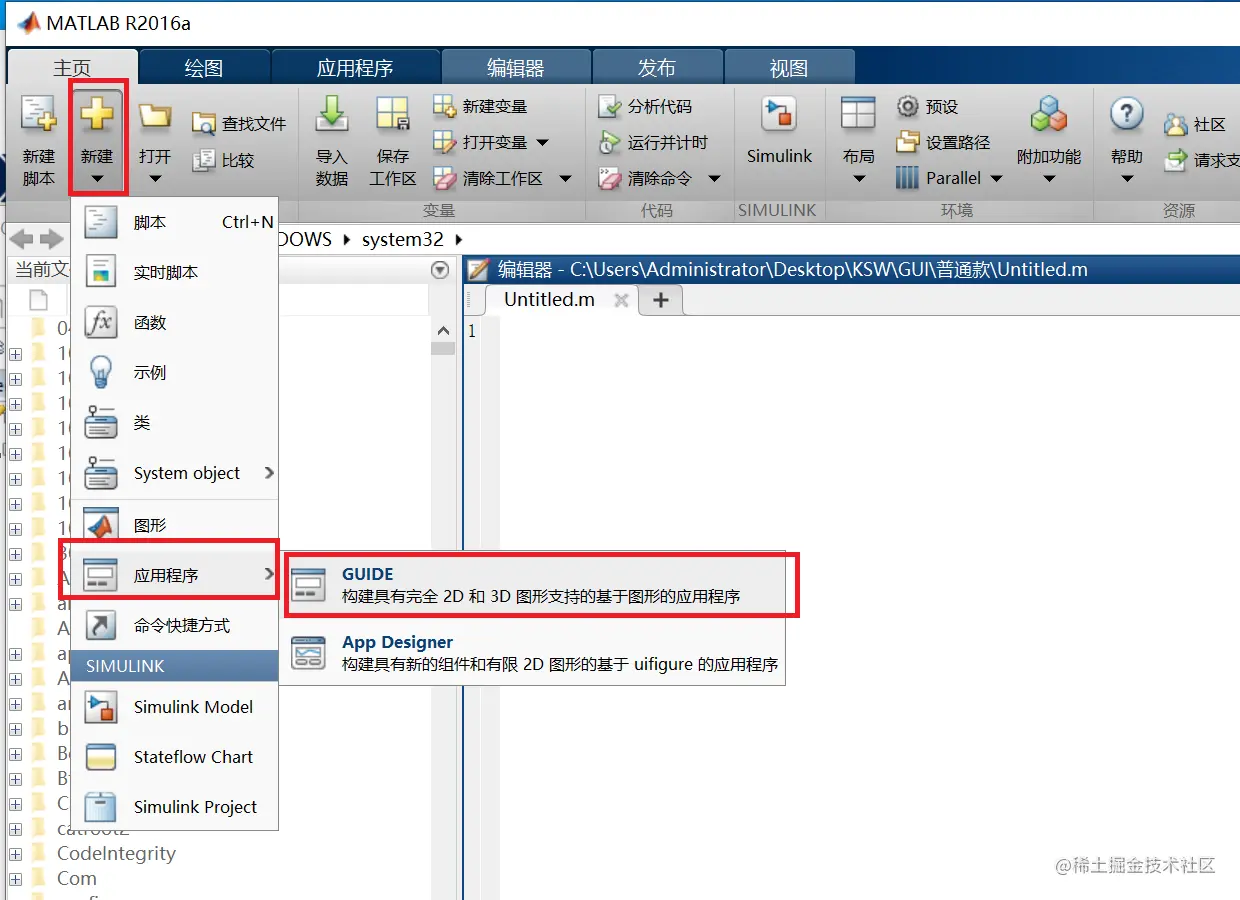Open the Parallel dropdown
Screen dimensions: 1240x900
996,179
